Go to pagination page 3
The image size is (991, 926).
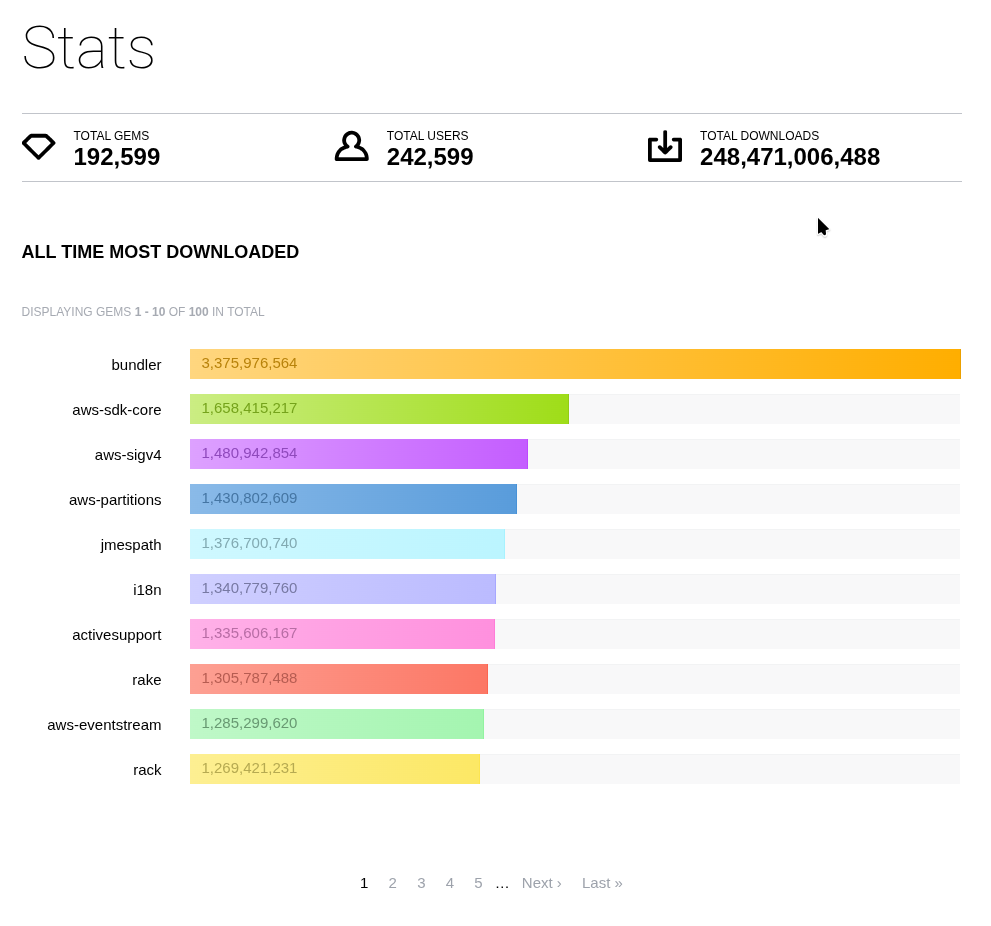point(421,883)
